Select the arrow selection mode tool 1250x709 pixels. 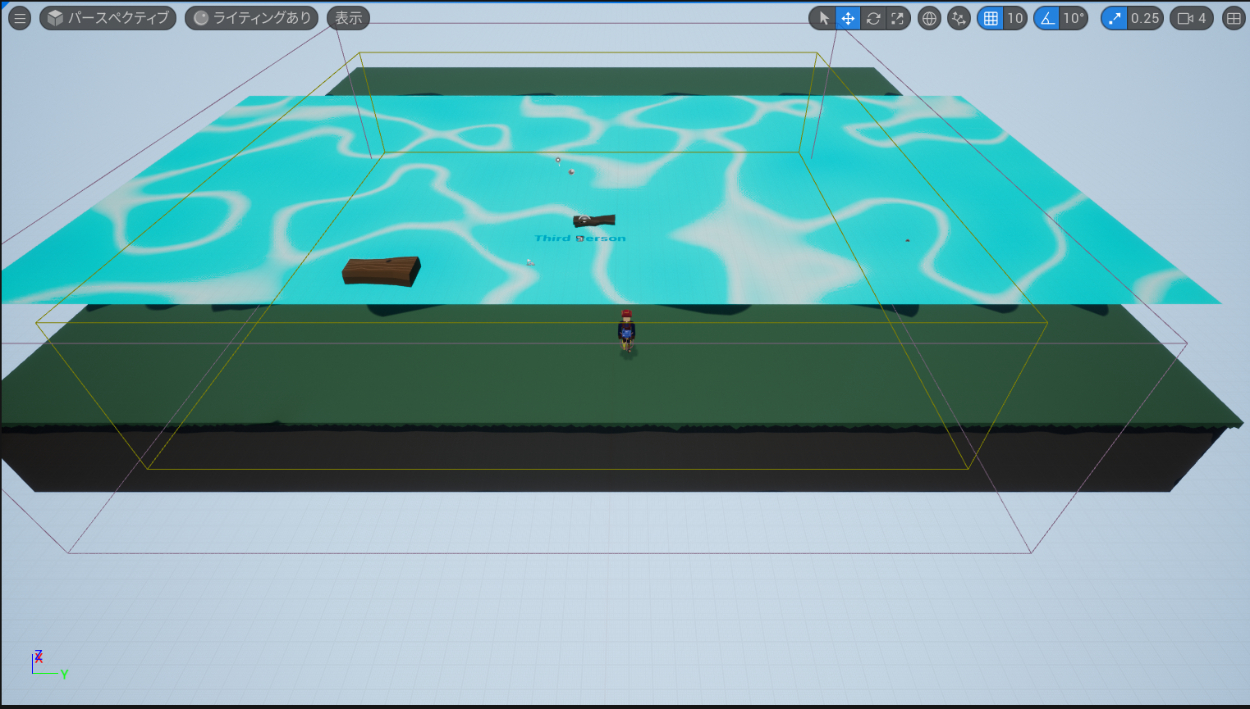823,18
